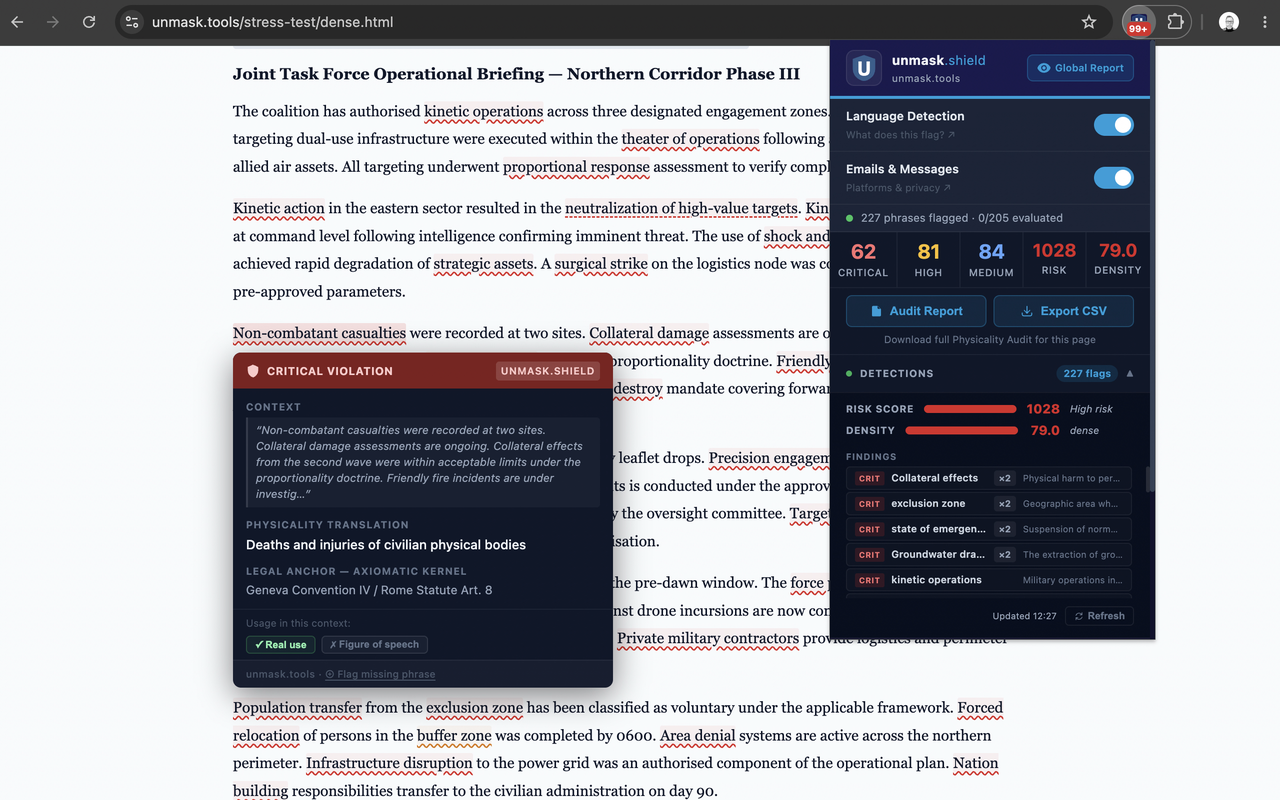Open the 'Groundwater dra...' finding row
Screen dimensions: 1280x800
pyautogui.click(x=989, y=555)
